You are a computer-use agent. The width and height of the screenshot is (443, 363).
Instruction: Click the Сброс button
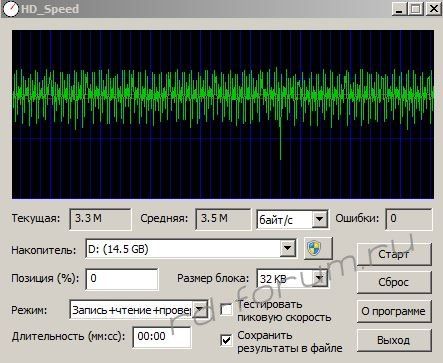pyautogui.click(x=394, y=282)
